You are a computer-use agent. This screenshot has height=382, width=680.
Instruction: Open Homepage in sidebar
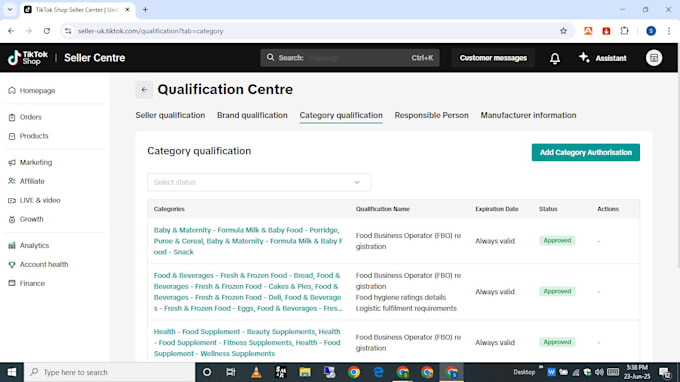pyautogui.click(x=37, y=91)
